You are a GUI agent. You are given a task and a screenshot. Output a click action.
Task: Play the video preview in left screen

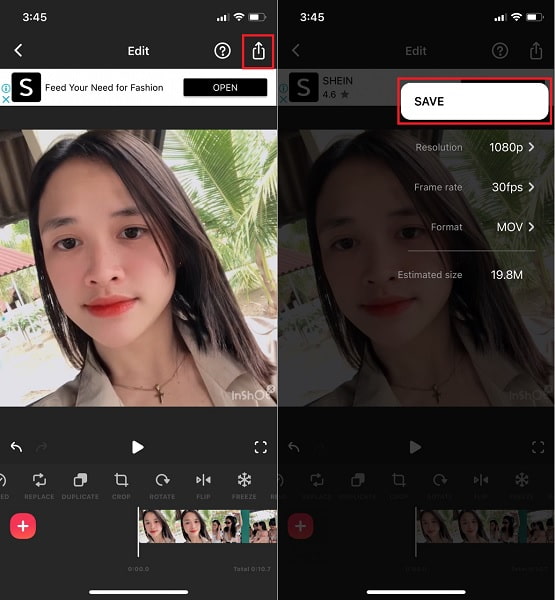click(137, 447)
